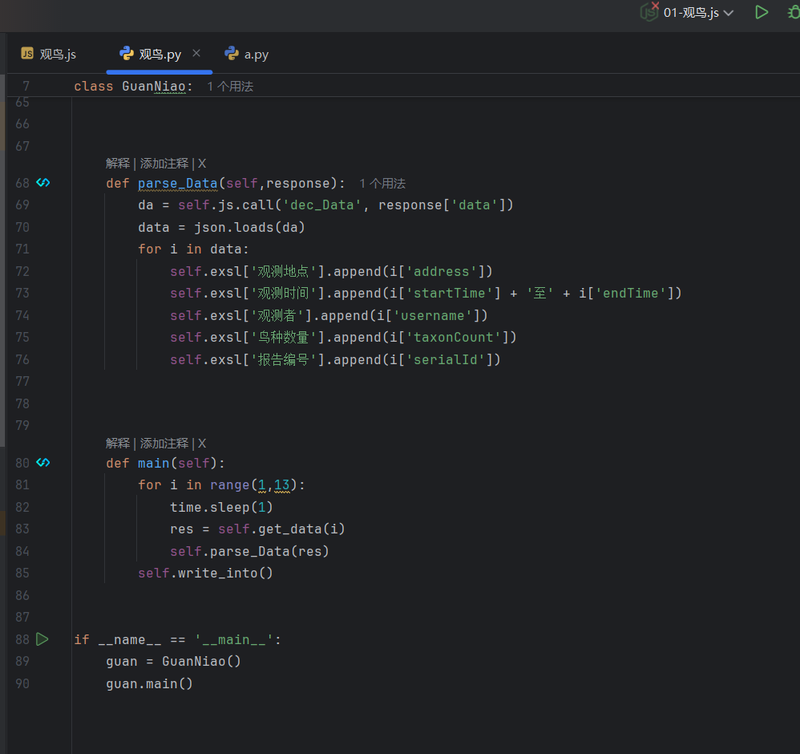Click the 'serialId' string on line 76
The width and height of the screenshot is (800, 754).
[x=445, y=360]
